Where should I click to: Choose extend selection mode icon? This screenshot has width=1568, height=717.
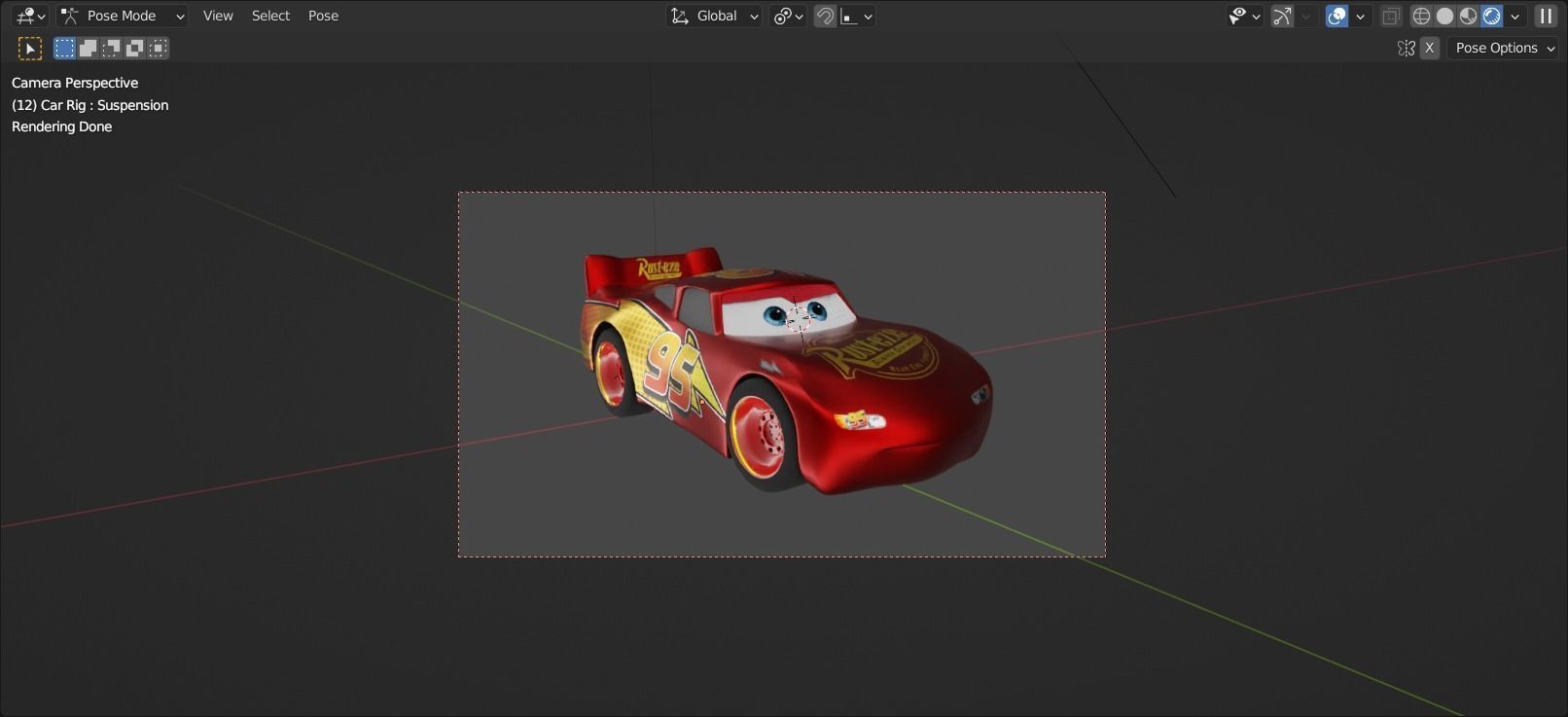click(x=88, y=48)
